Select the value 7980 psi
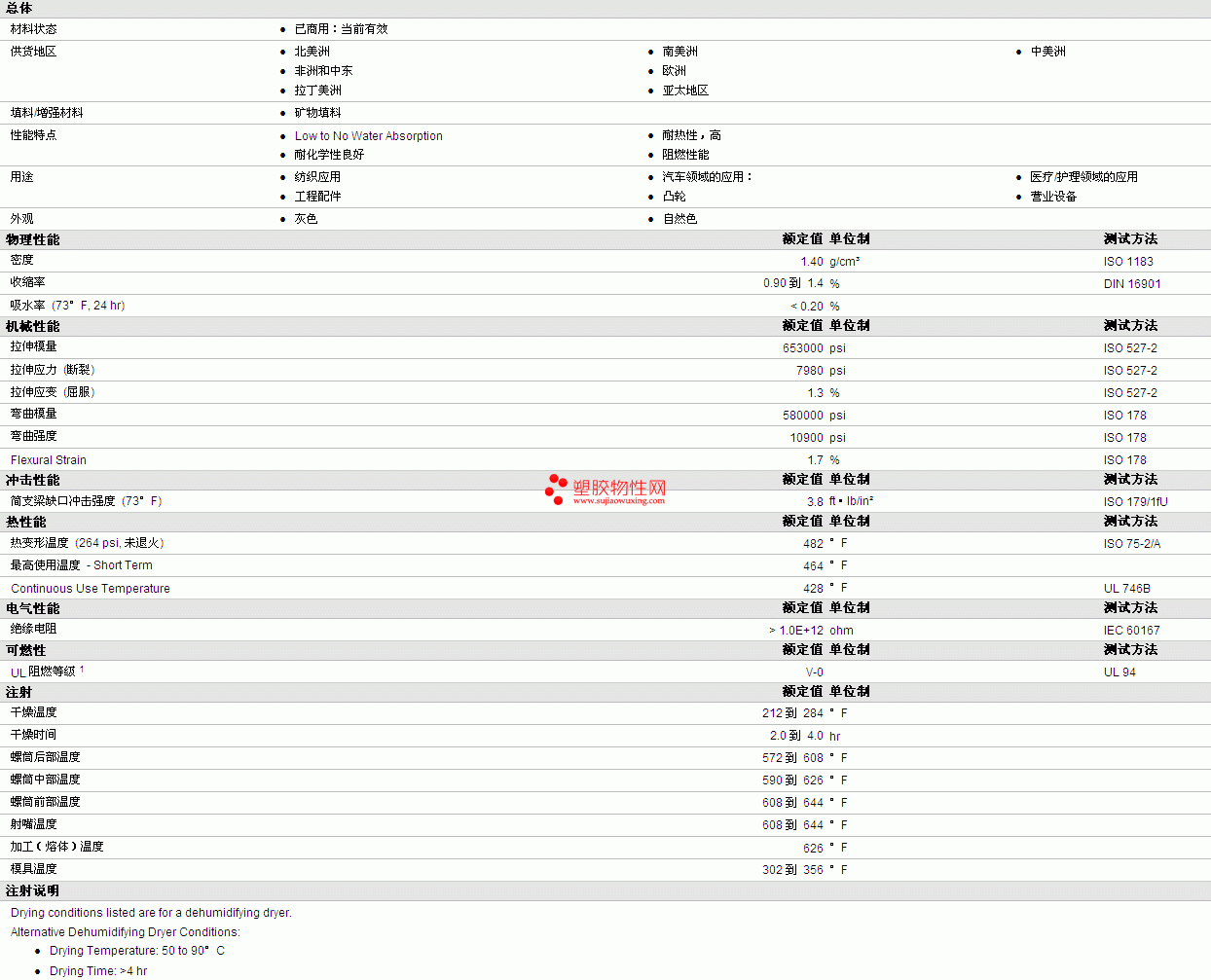 821,371
